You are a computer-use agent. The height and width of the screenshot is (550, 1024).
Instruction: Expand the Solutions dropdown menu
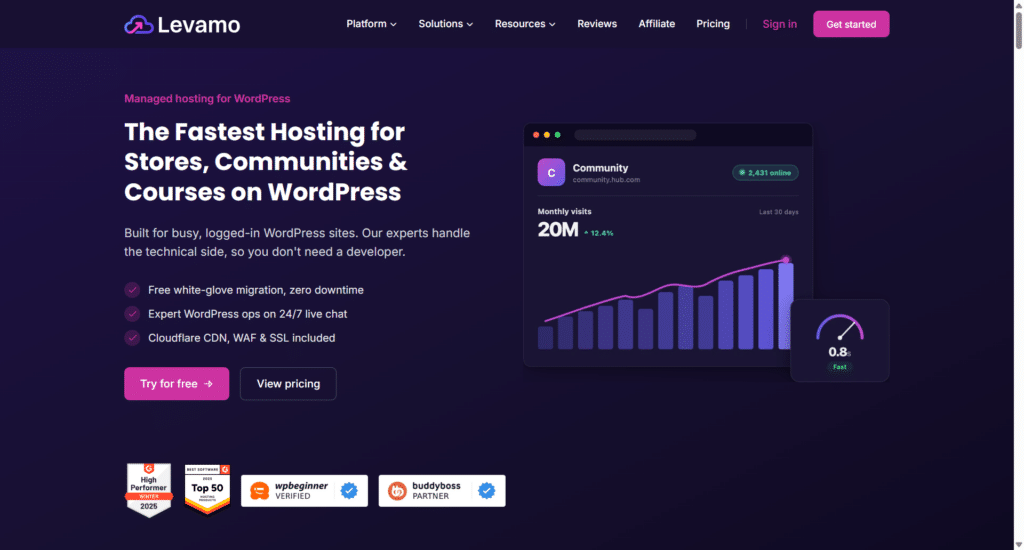pos(445,24)
